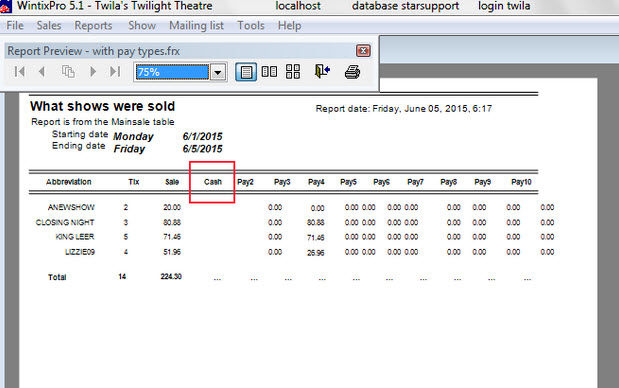Switch to four page view

[x=293, y=72]
